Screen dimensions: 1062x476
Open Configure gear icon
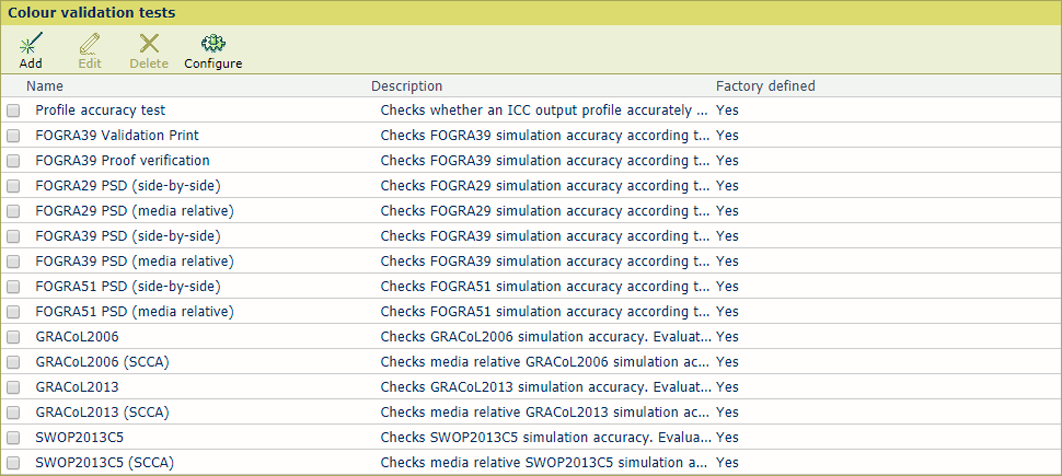click(x=213, y=44)
